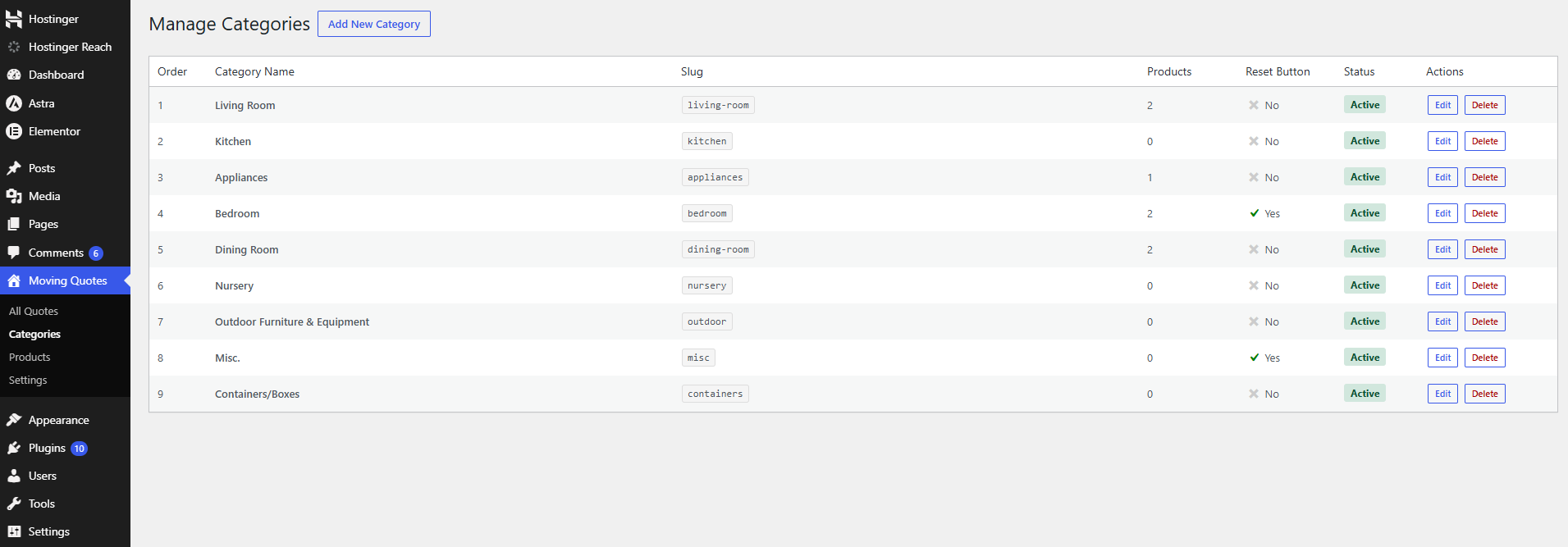Delete the Bedroom category
1568x547 pixels.
[1484, 213]
